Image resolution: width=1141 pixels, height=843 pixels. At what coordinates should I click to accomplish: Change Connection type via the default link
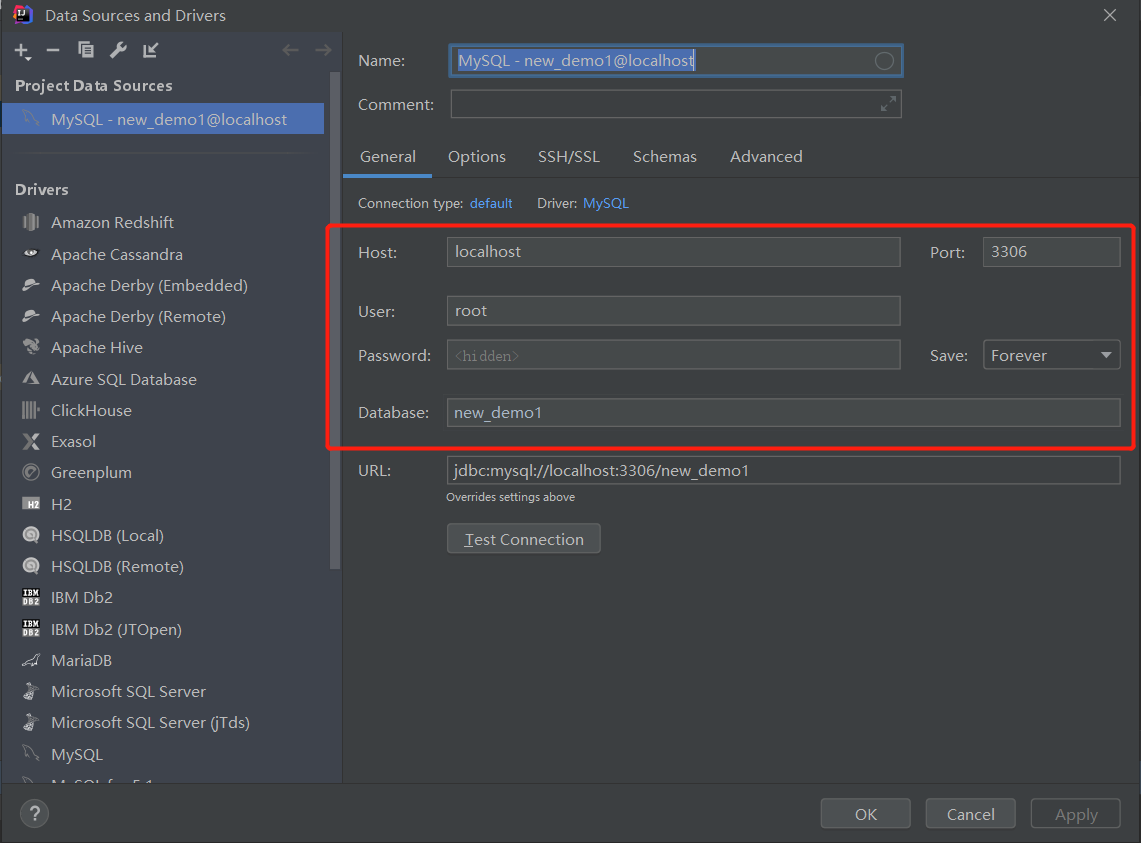491,202
